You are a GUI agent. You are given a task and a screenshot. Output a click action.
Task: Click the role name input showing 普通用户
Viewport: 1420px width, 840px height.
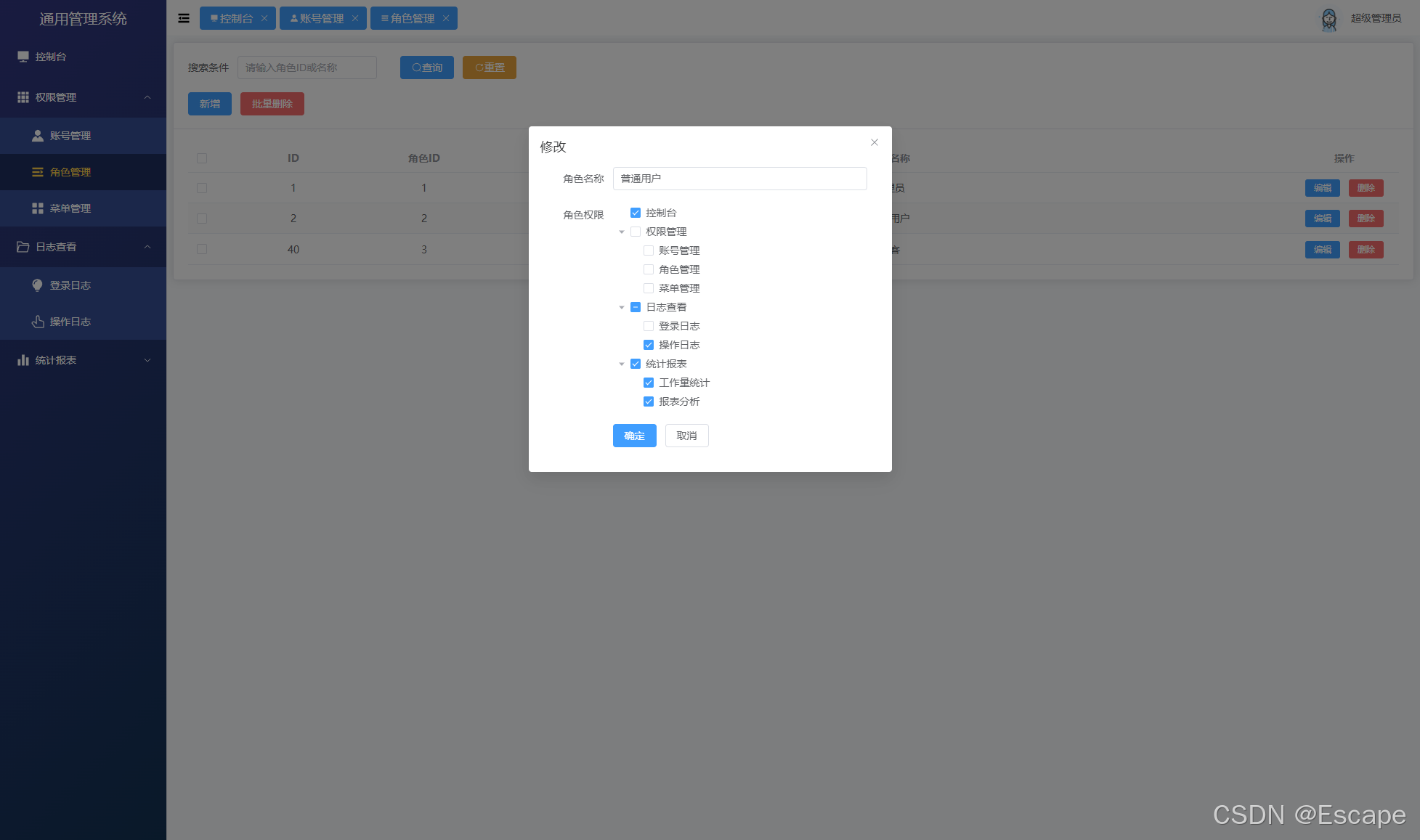[739, 179]
